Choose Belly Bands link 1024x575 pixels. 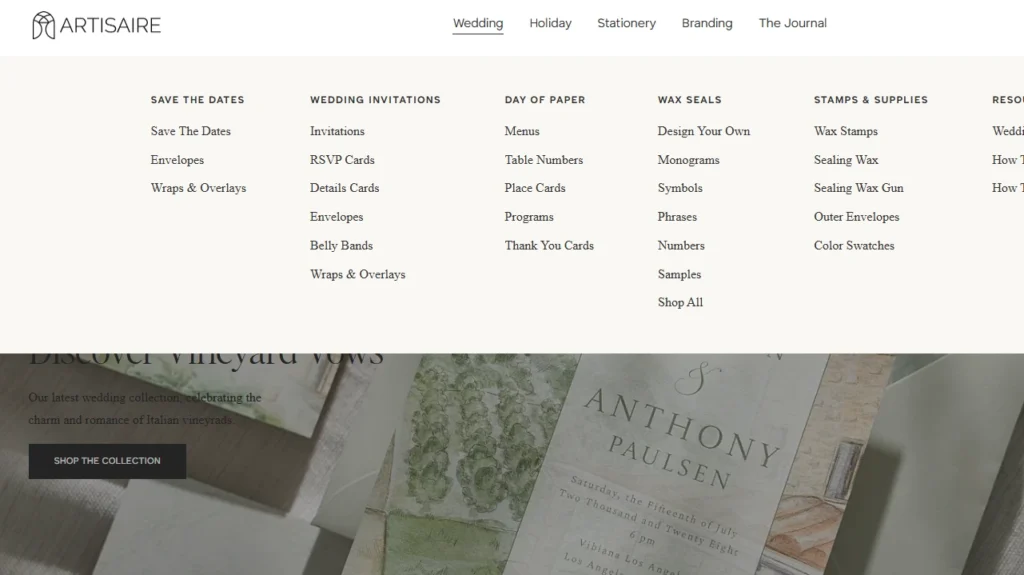pyautogui.click(x=341, y=245)
